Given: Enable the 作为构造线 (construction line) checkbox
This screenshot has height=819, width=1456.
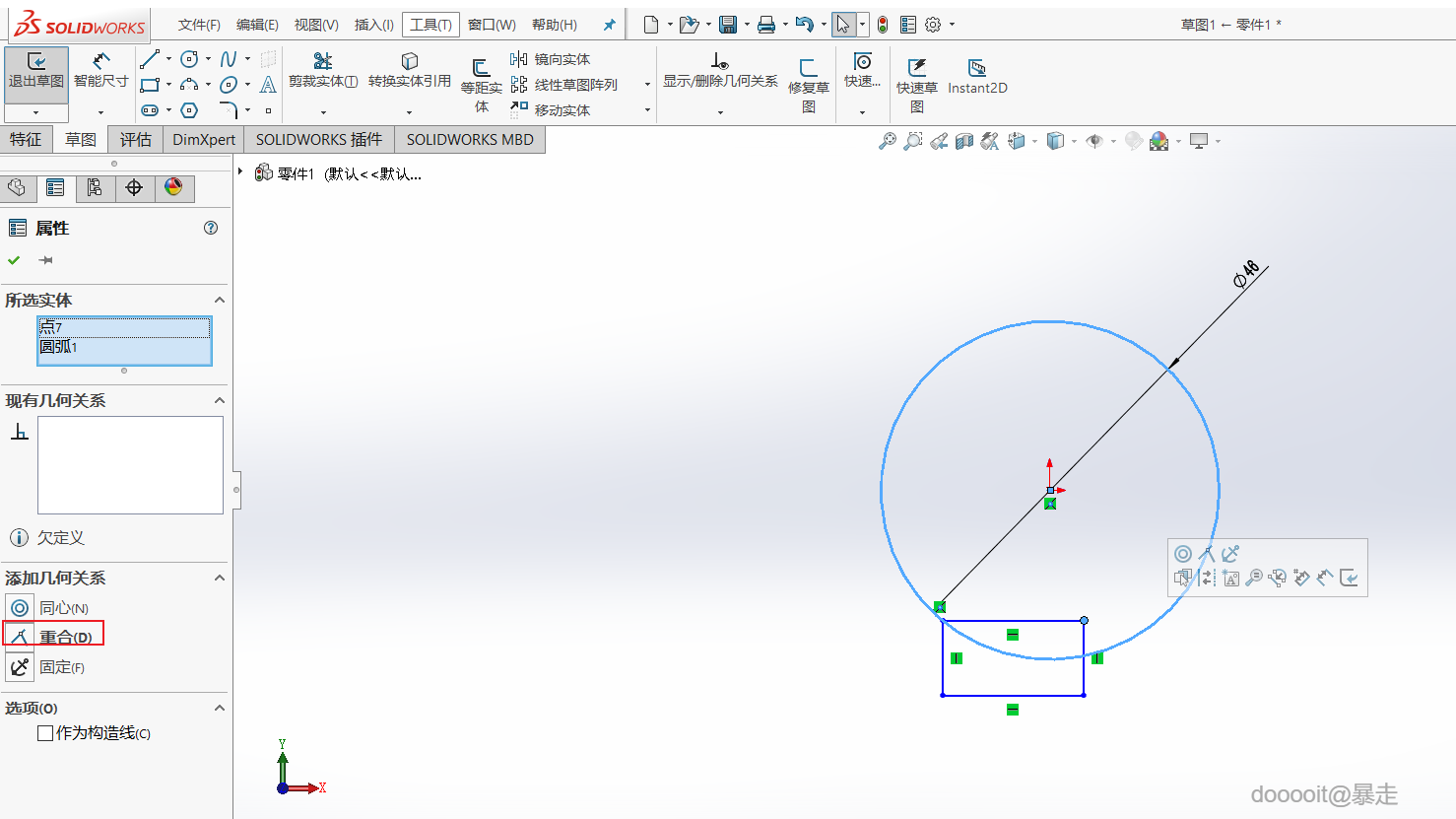Looking at the screenshot, I should 45,733.
